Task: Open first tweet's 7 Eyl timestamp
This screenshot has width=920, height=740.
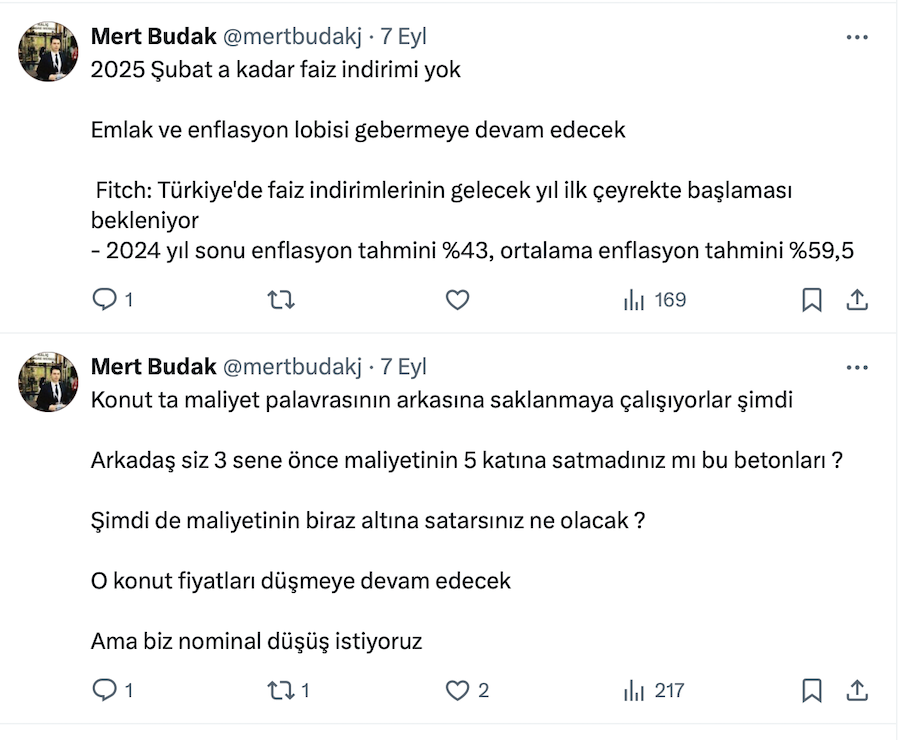Action: (403, 37)
